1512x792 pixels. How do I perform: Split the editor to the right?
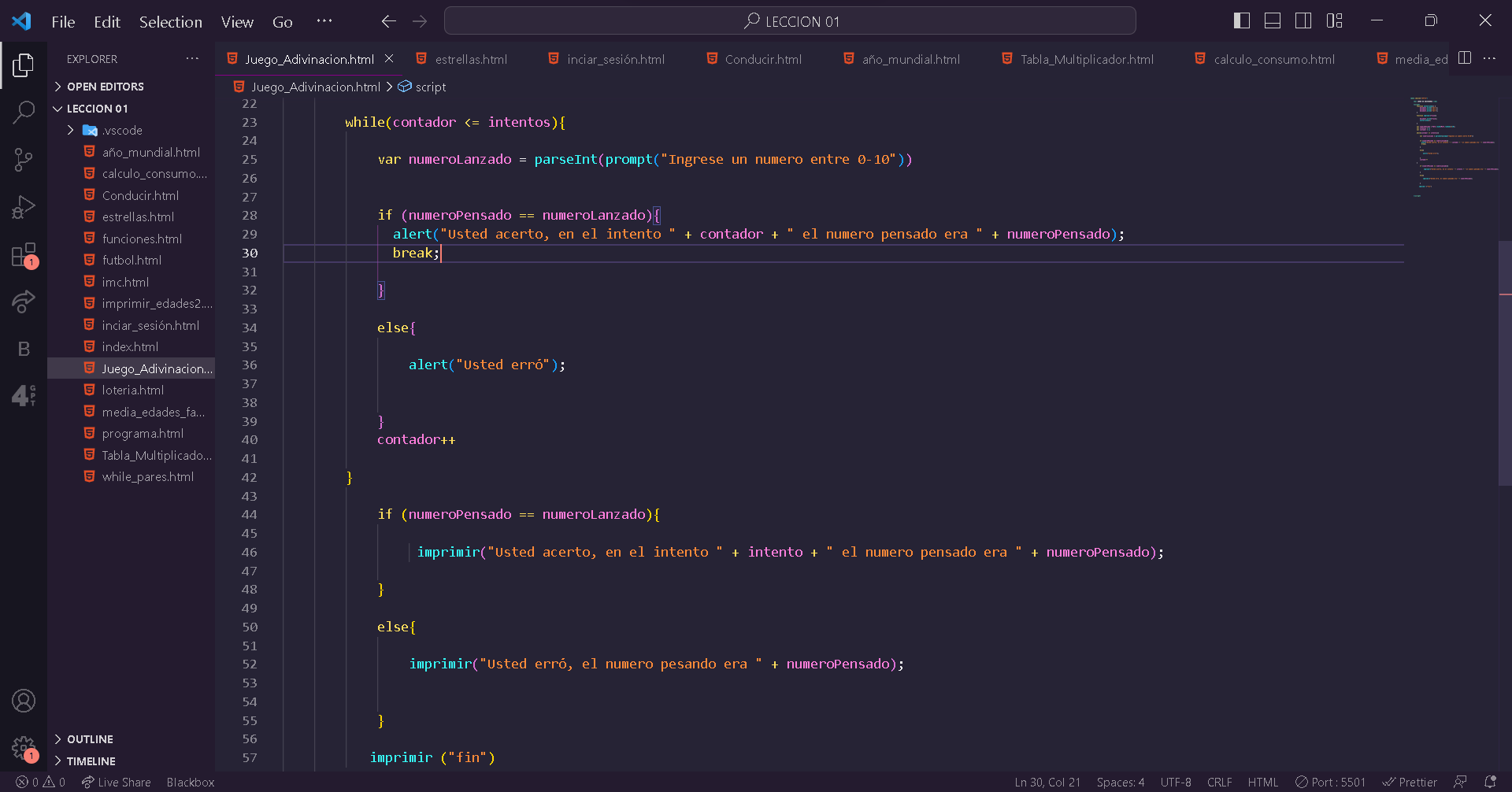(x=1465, y=58)
